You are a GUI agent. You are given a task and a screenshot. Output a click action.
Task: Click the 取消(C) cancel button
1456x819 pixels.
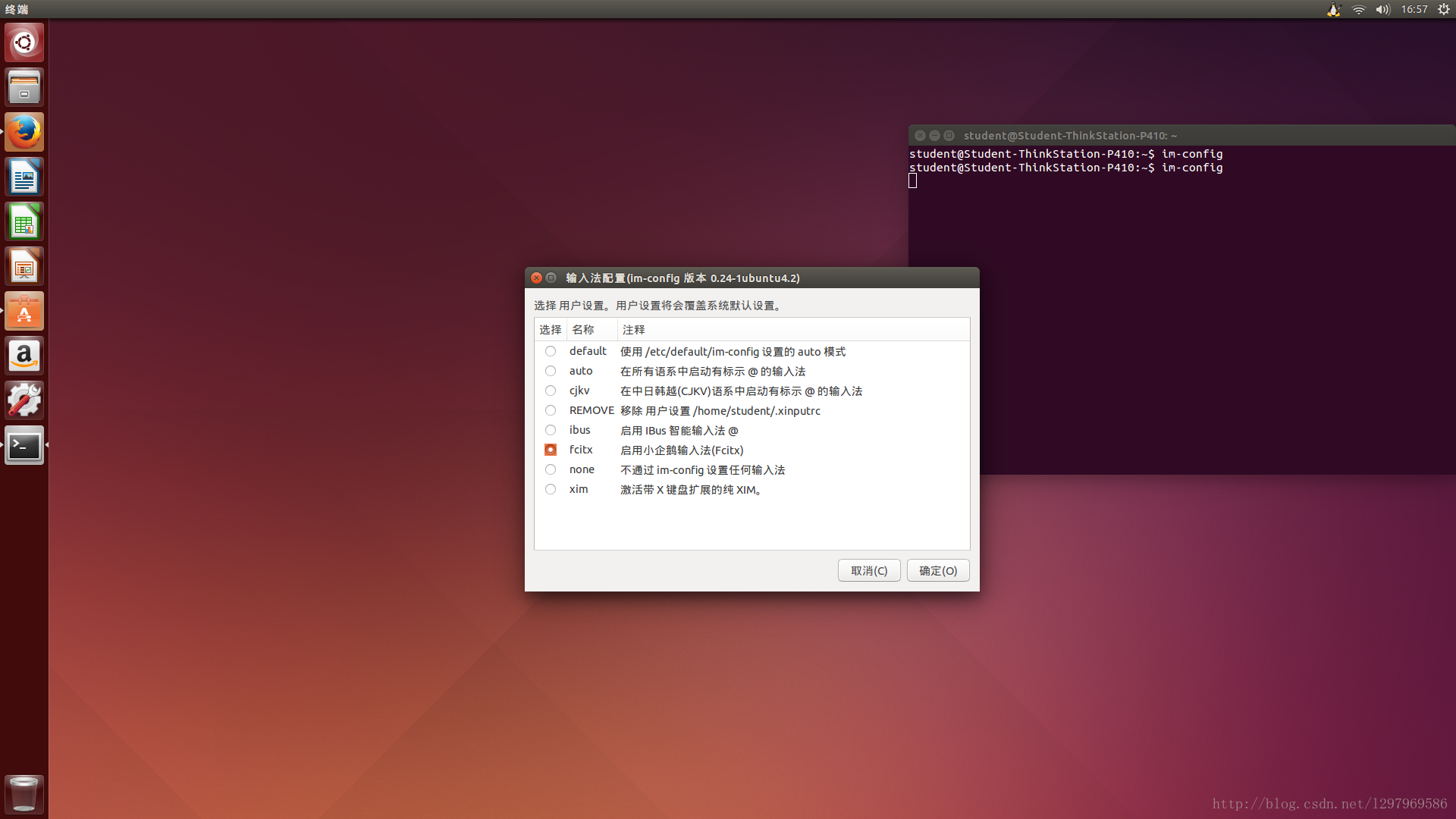[x=869, y=570]
